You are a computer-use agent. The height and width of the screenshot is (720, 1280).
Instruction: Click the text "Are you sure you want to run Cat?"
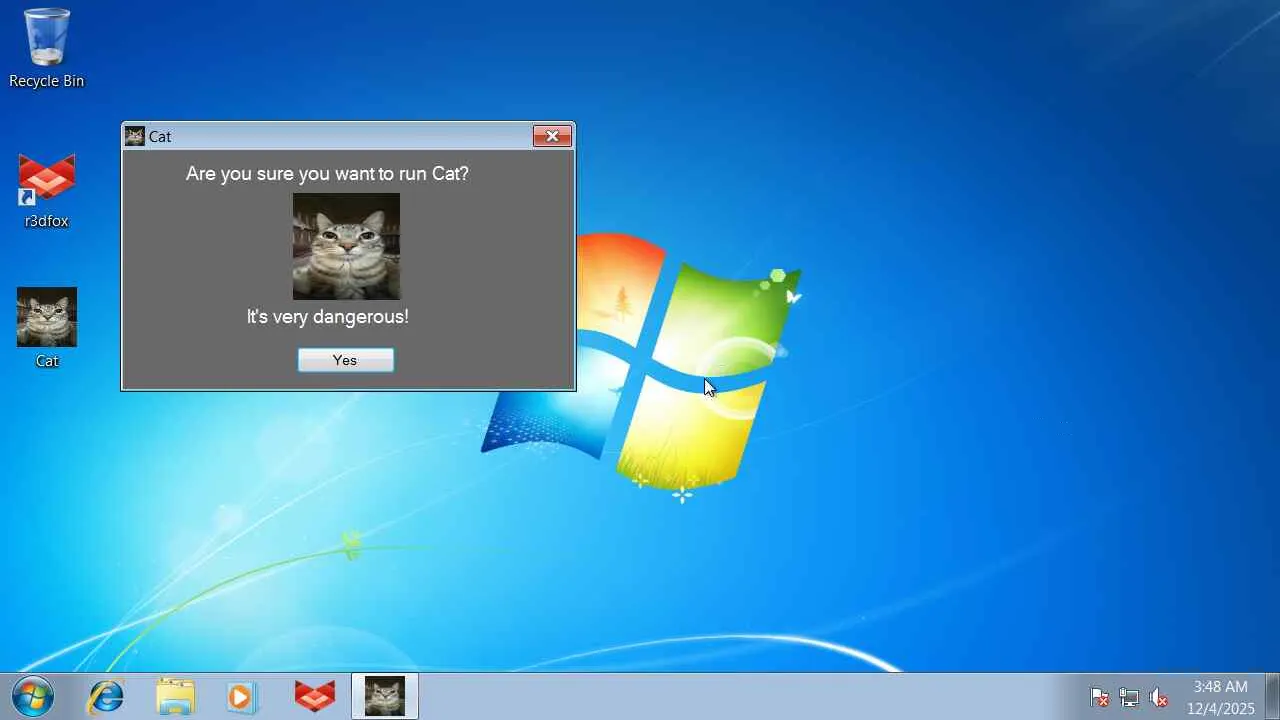click(x=327, y=174)
